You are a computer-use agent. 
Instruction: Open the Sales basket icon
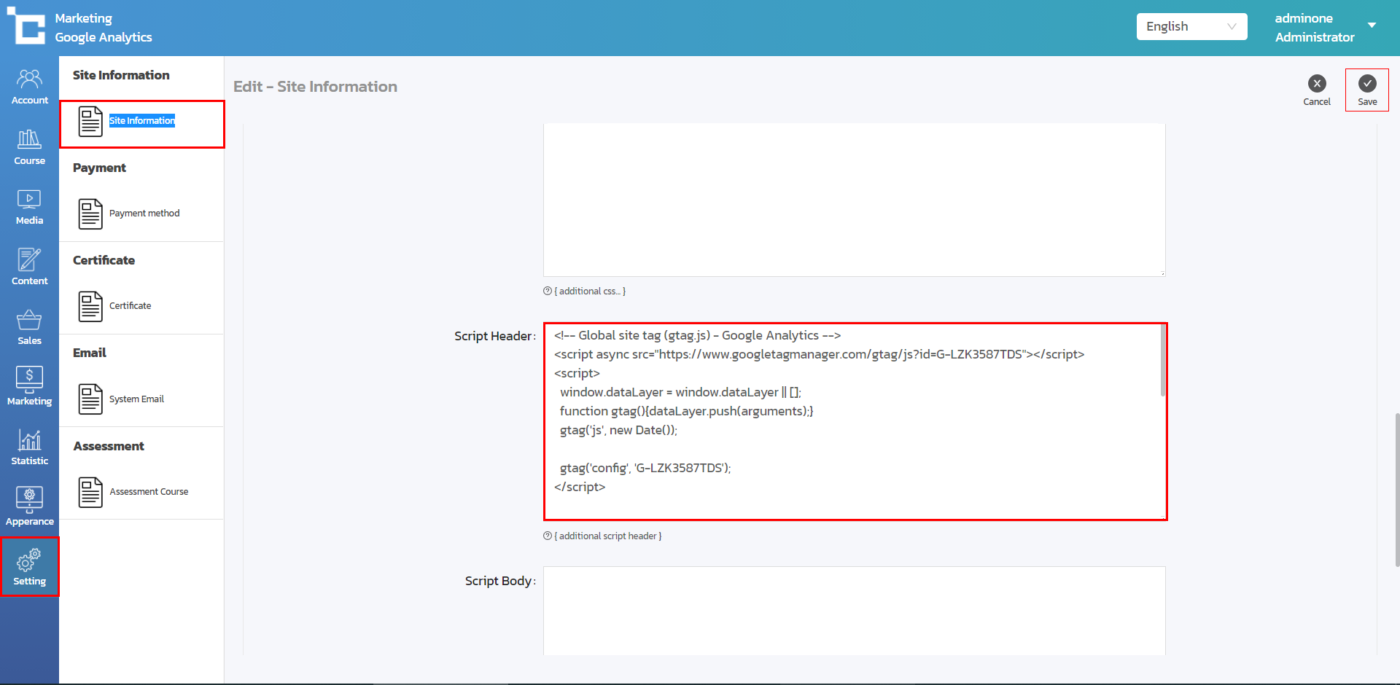pos(29,326)
